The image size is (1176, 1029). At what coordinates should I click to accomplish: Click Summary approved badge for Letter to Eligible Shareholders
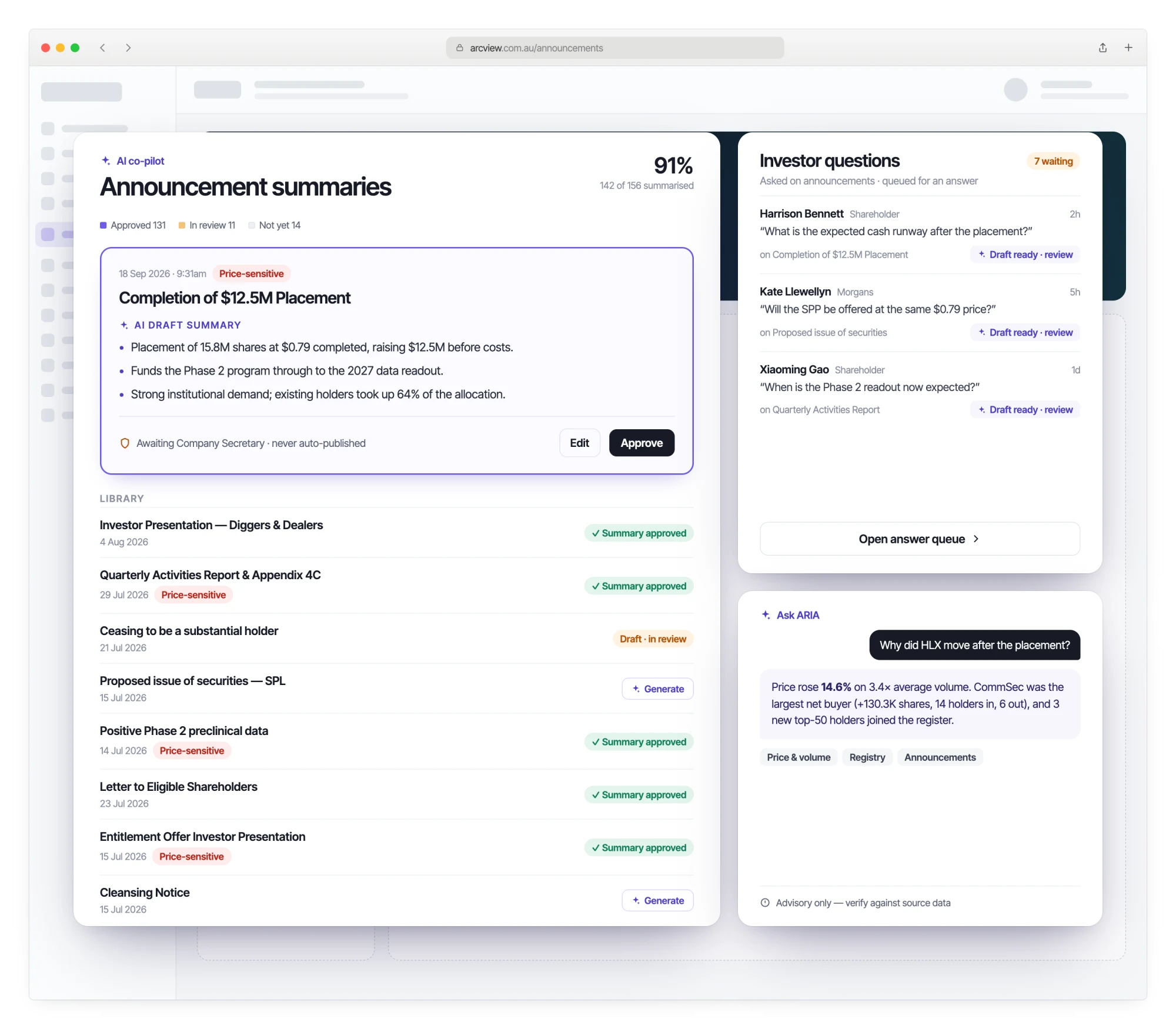click(x=639, y=795)
